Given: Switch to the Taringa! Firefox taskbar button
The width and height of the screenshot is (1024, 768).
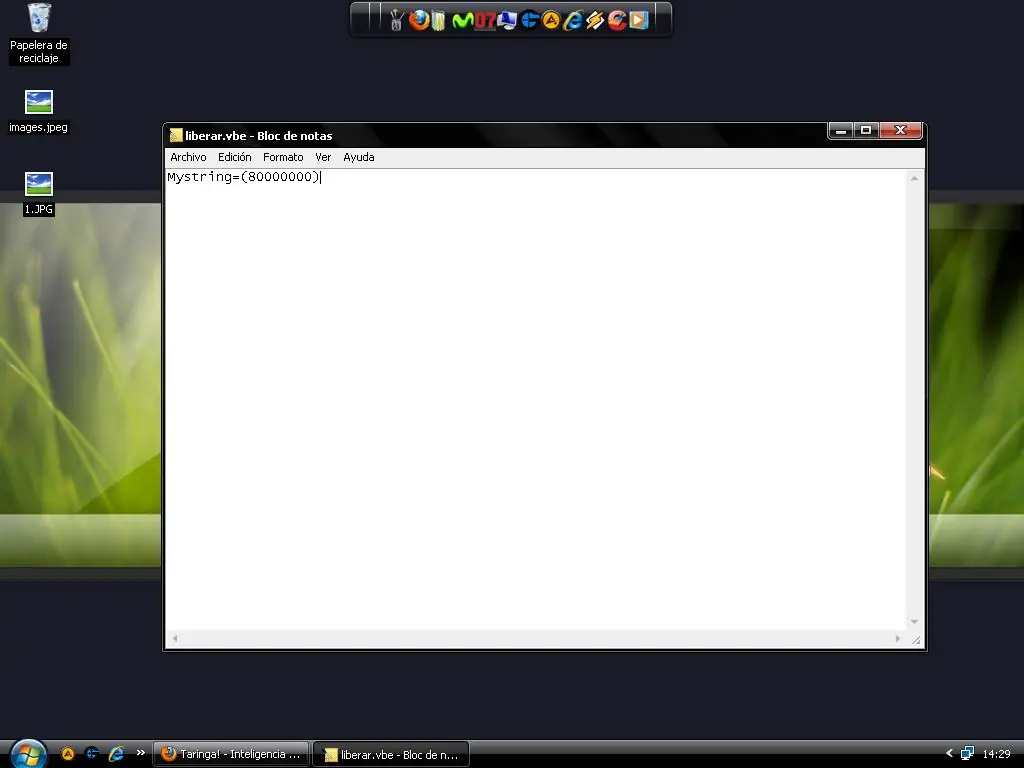Looking at the screenshot, I should tap(231, 754).
